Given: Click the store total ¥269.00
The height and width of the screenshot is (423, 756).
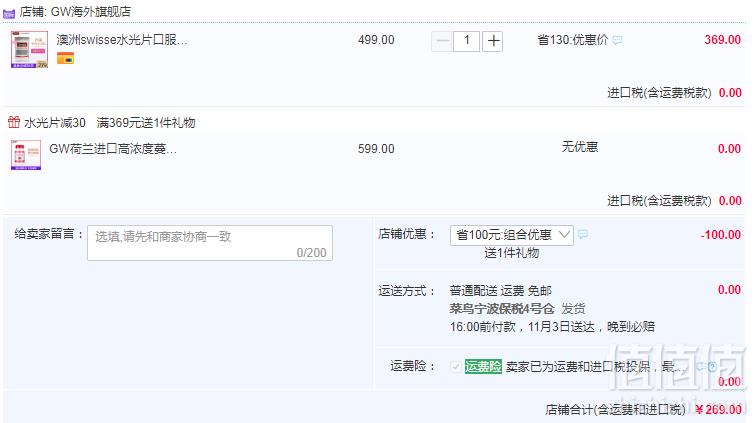Looking at the screenshot, I should [x=718, y=409].
